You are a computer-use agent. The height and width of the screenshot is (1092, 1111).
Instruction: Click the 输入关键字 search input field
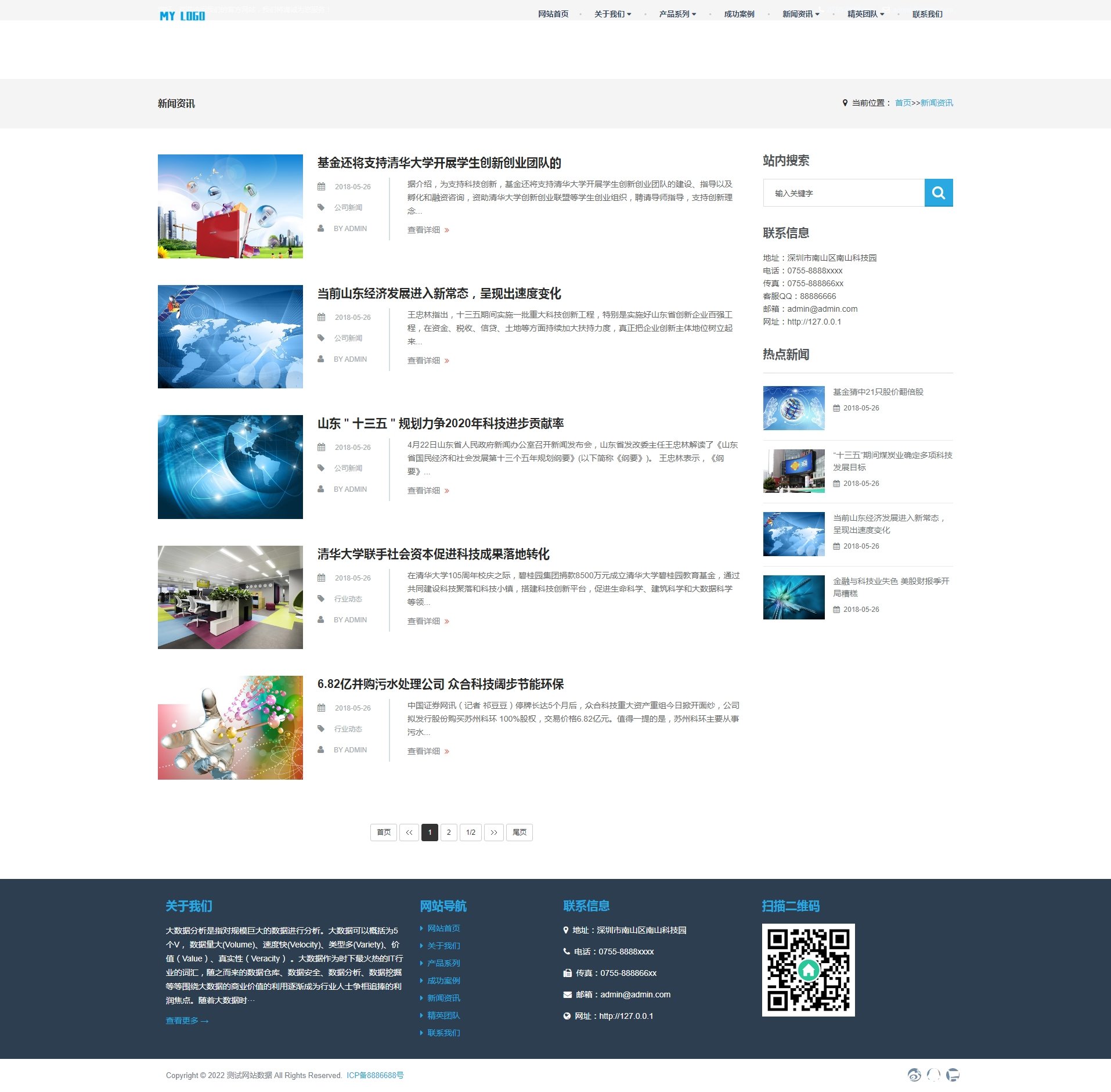coord(843,193)
